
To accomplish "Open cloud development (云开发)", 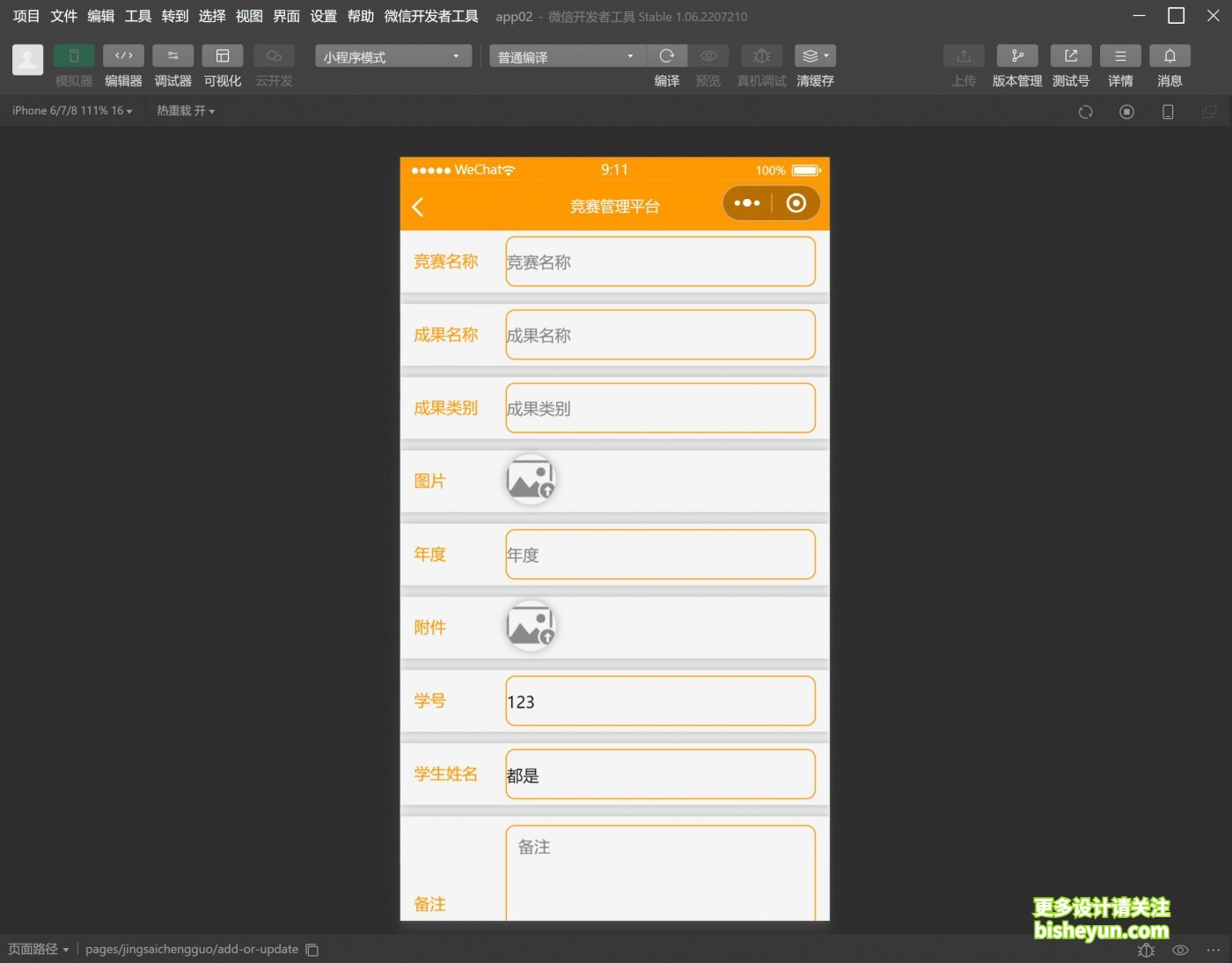I will coord(274,56).
